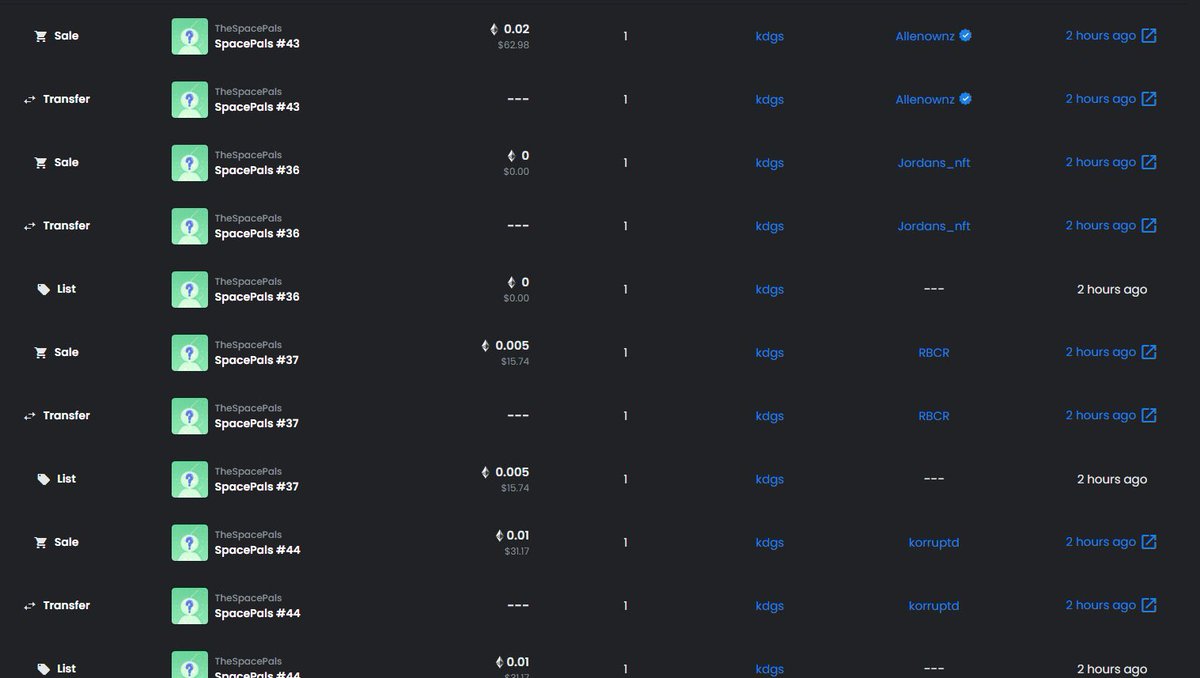Open external link icon for SpacePals #37 transfer
Image resolution: width=1200 pixels, height=678 pixels.
pos(1149,415)
